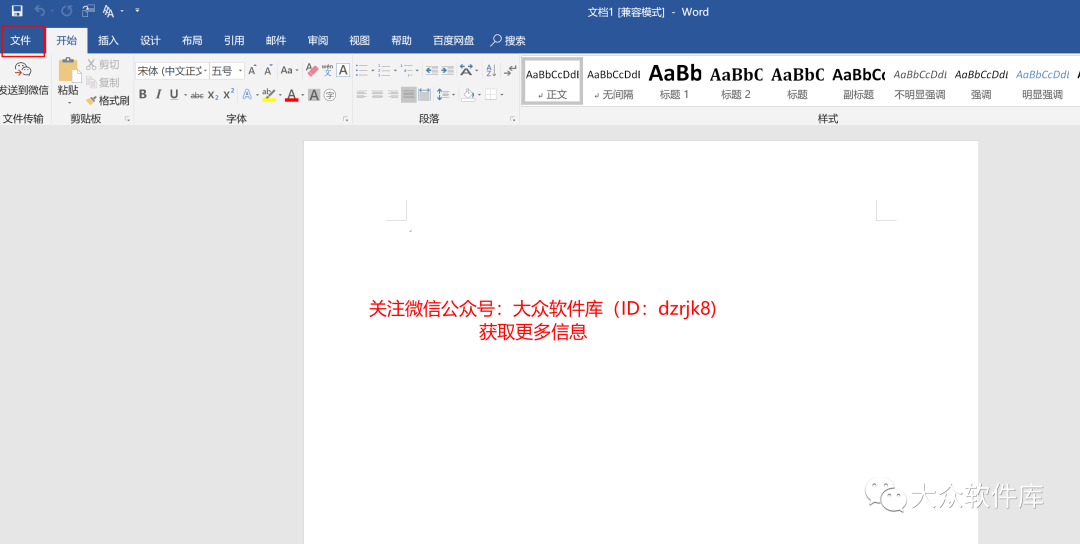Decrease paragraph indent

pyautogui.click(x=432, y=70)
